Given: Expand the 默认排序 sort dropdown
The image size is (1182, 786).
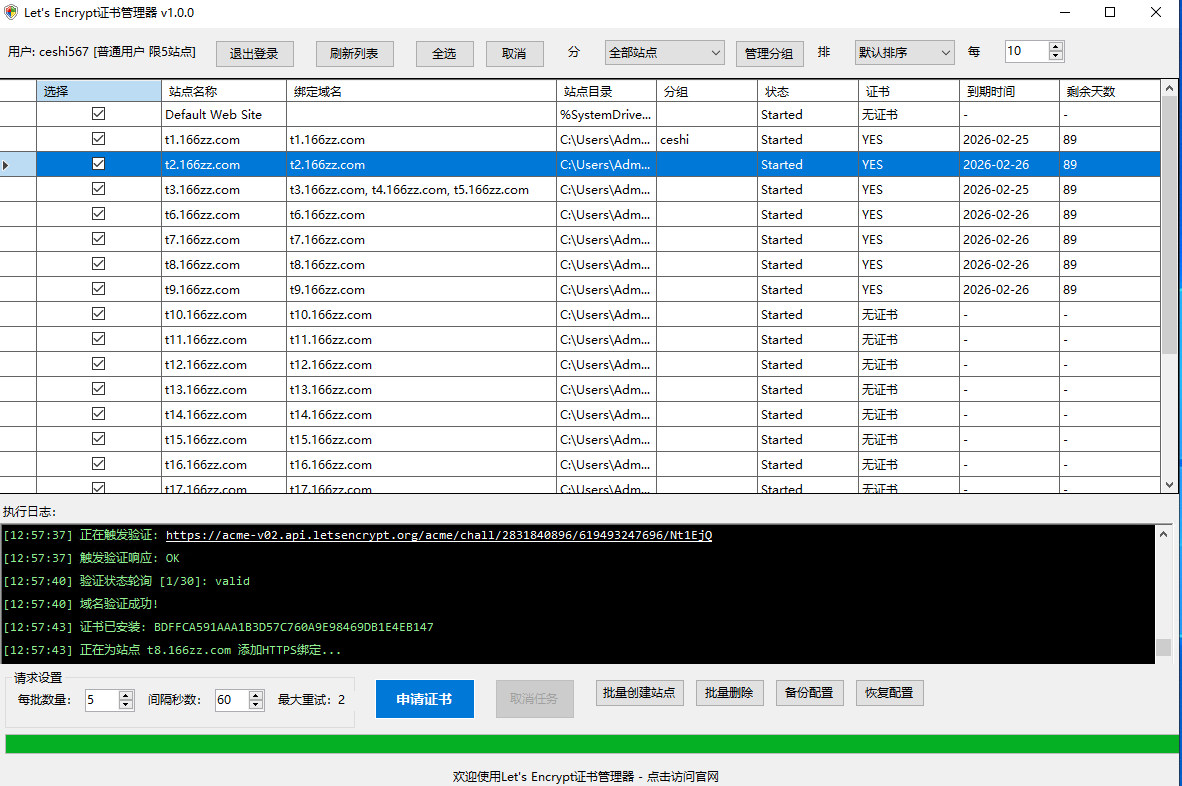Looking at the screenshot, I should tap(904, 53).
